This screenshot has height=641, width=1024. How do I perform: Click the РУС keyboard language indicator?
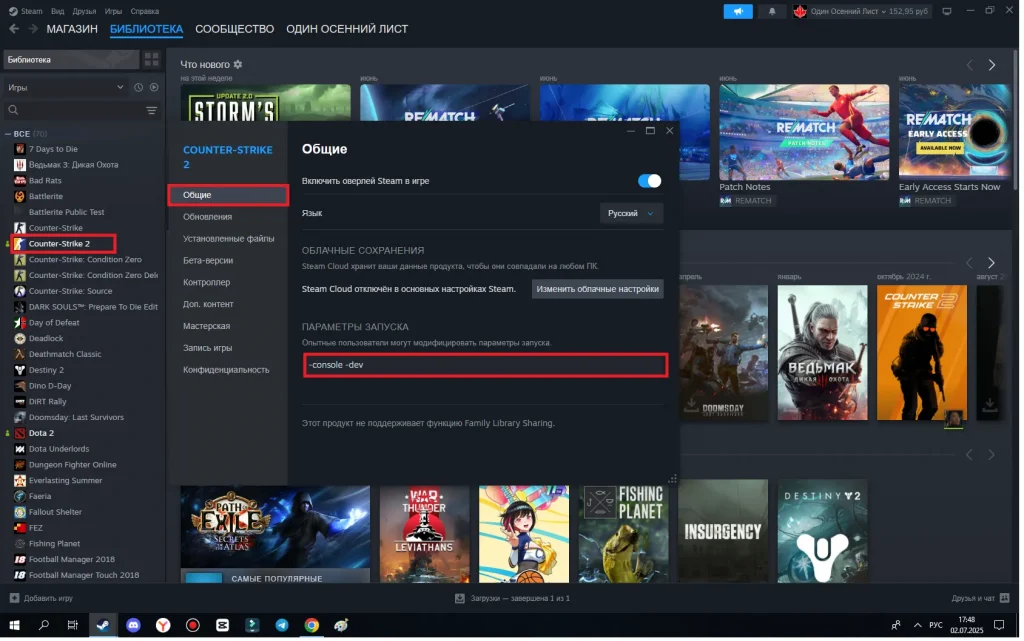(x=936, y=625)
